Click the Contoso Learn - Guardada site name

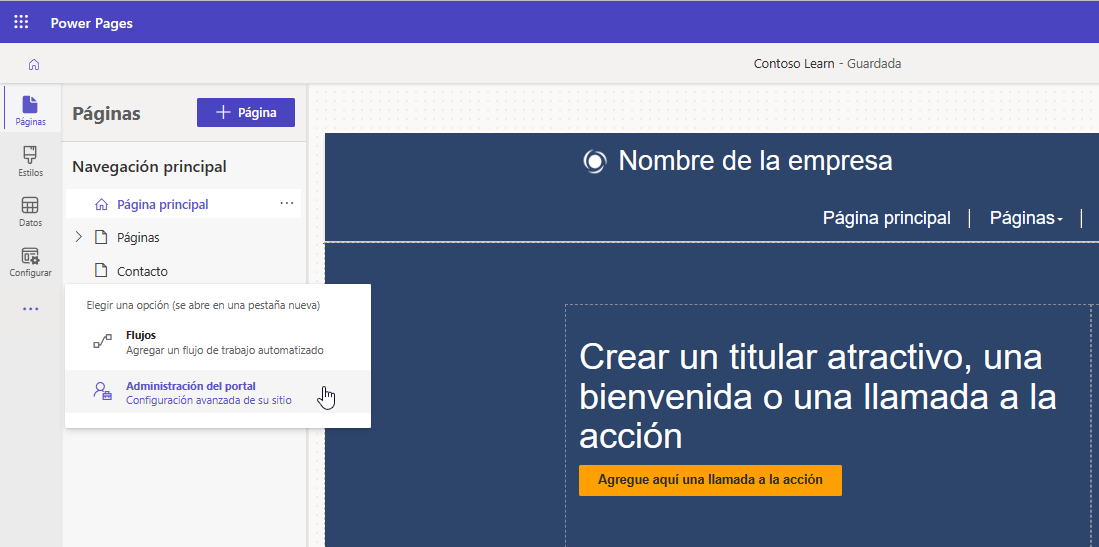pos(827,64)
